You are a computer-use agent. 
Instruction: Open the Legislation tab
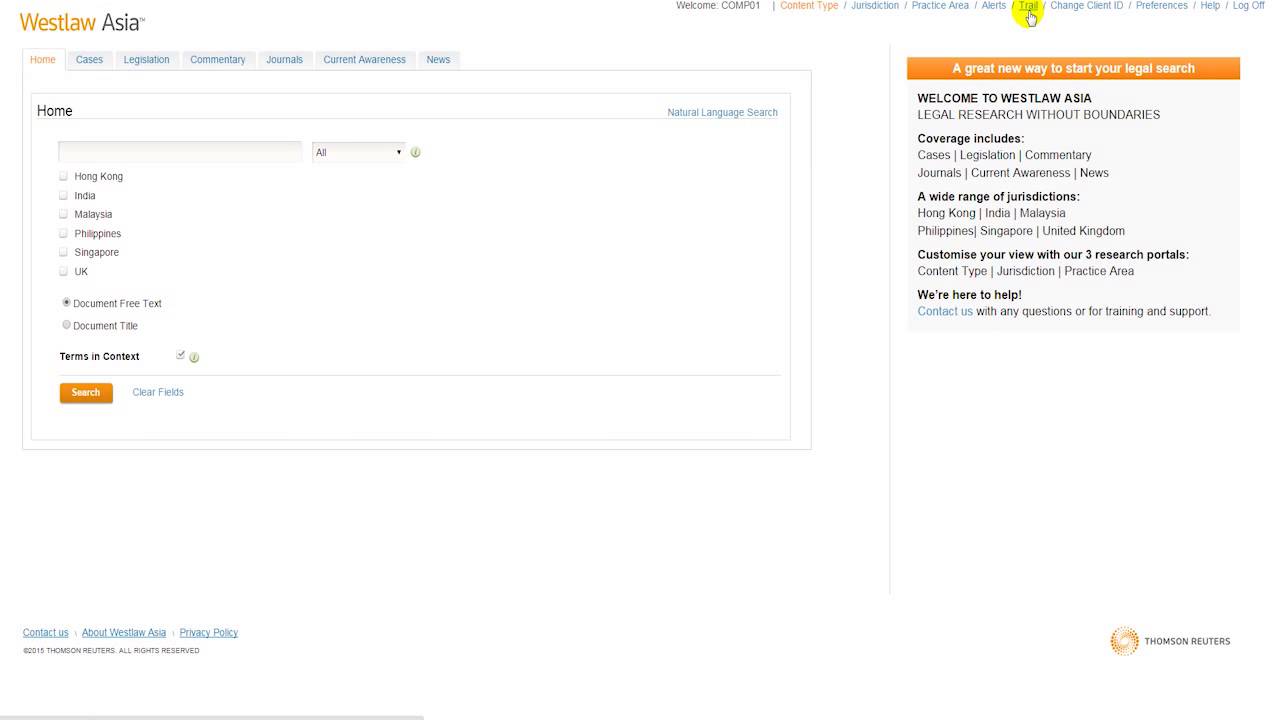click(146, 60)
